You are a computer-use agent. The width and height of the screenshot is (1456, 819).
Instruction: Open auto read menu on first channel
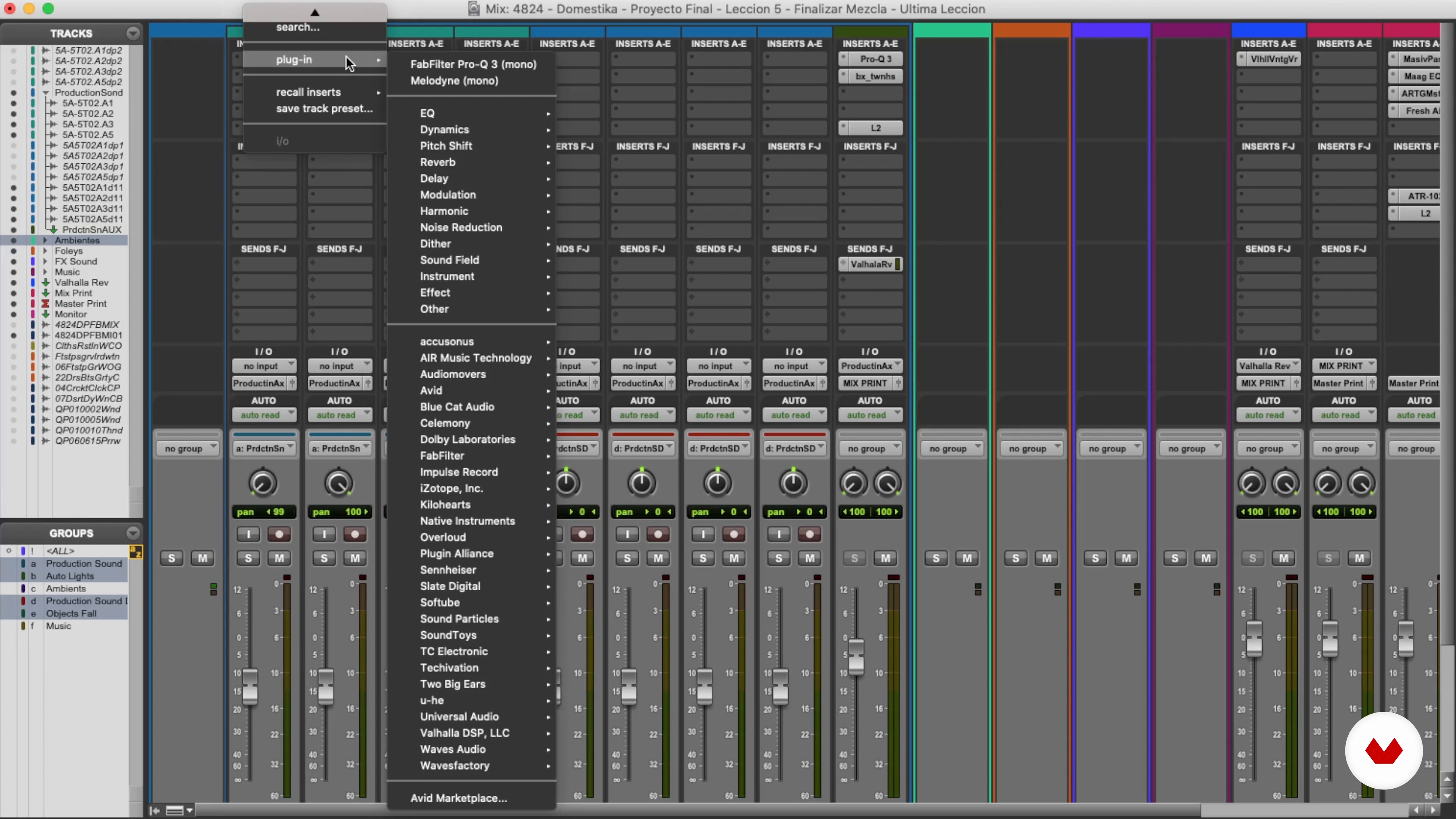[264, 415]
